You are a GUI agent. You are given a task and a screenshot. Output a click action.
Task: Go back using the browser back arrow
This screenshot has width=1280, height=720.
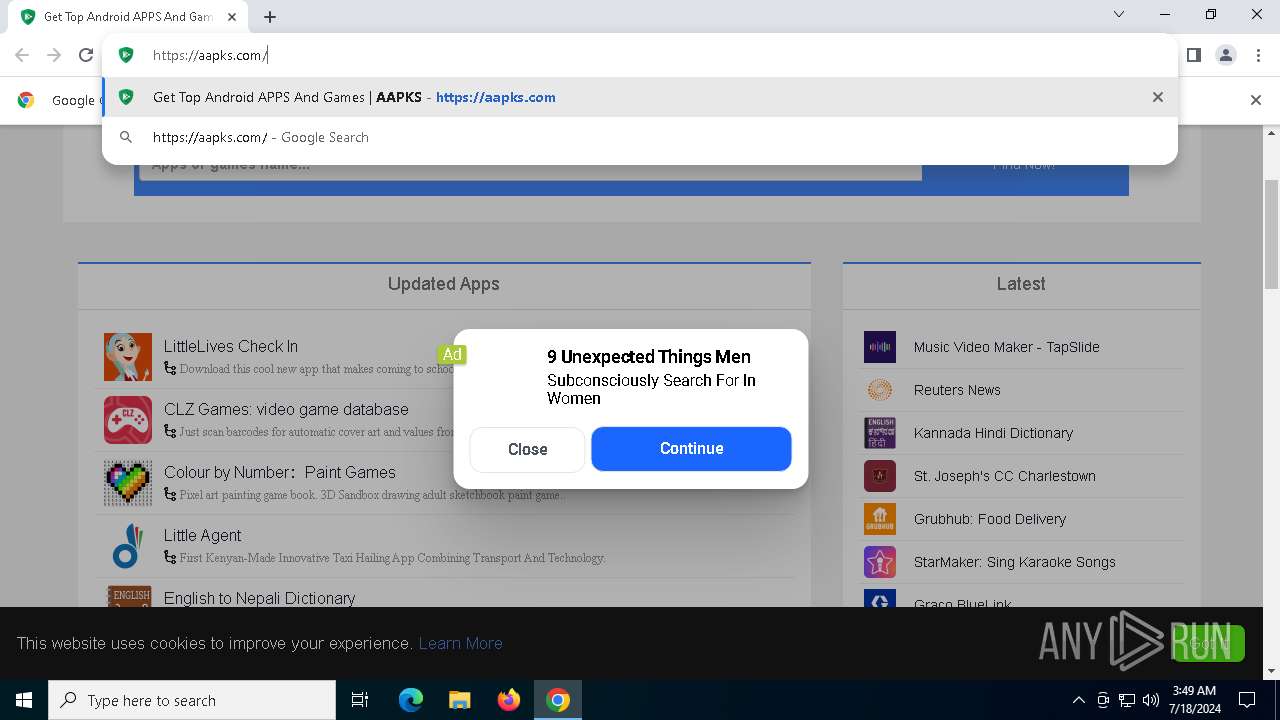tap(22, 55)
